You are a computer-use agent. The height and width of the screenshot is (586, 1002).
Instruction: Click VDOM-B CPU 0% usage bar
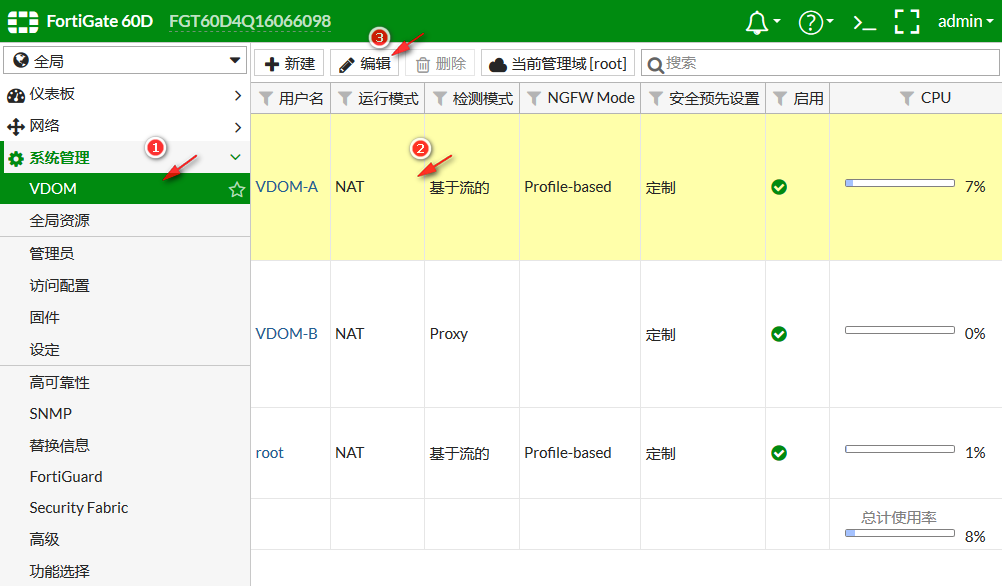pyautogui.click(x=900, y=330)
